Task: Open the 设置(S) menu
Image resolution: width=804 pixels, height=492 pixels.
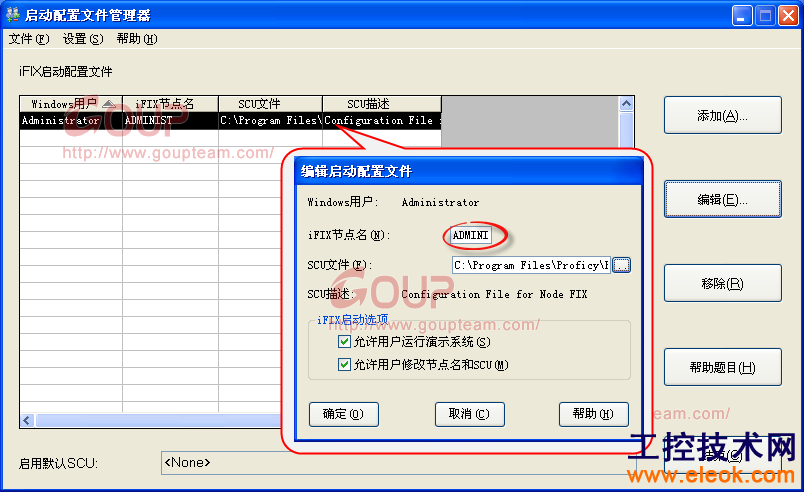Action: (83, 39)
